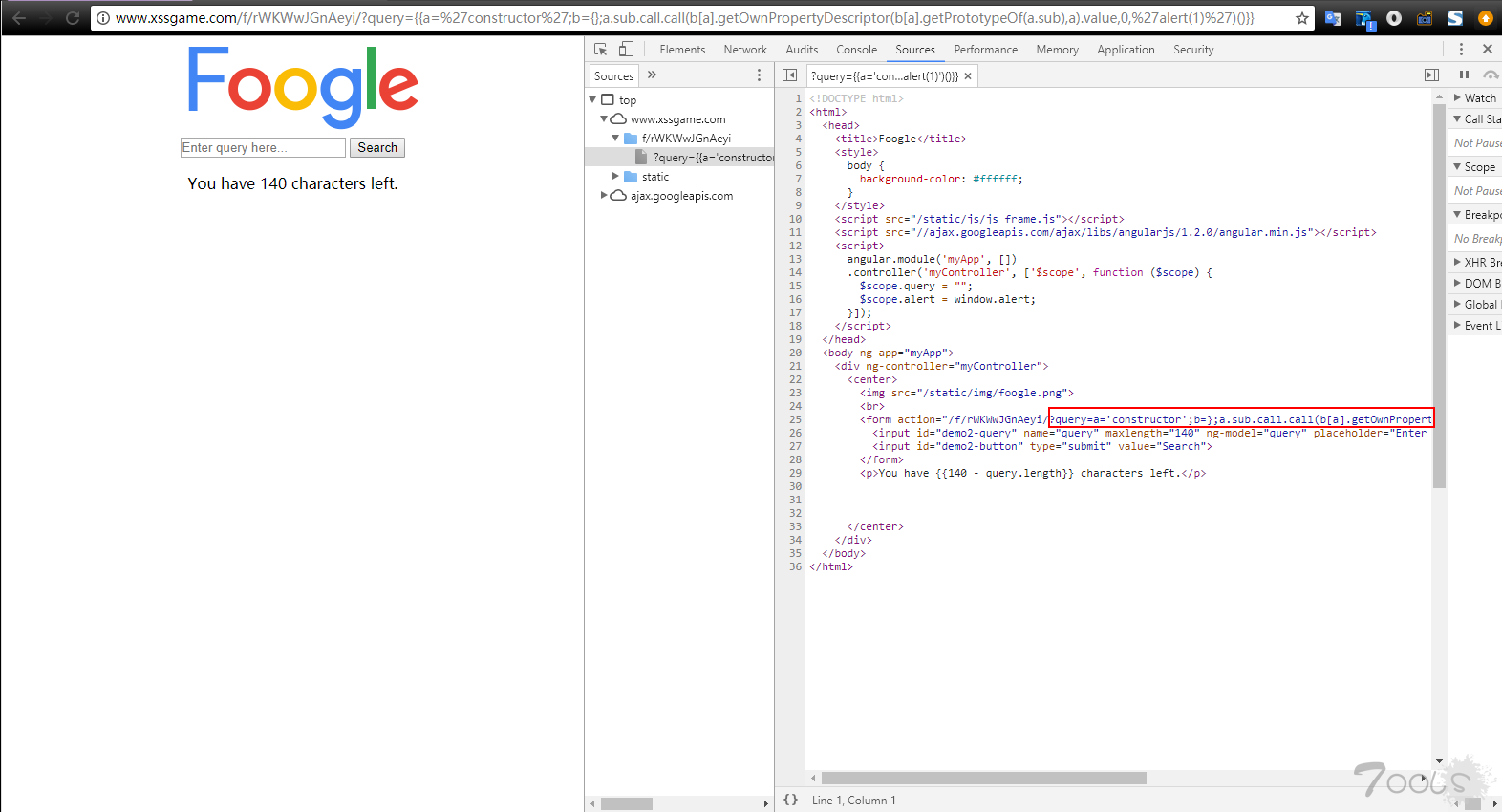Click the white ring extension icon
This screenshot has height=812, width=1502.
coord(1394,18)
